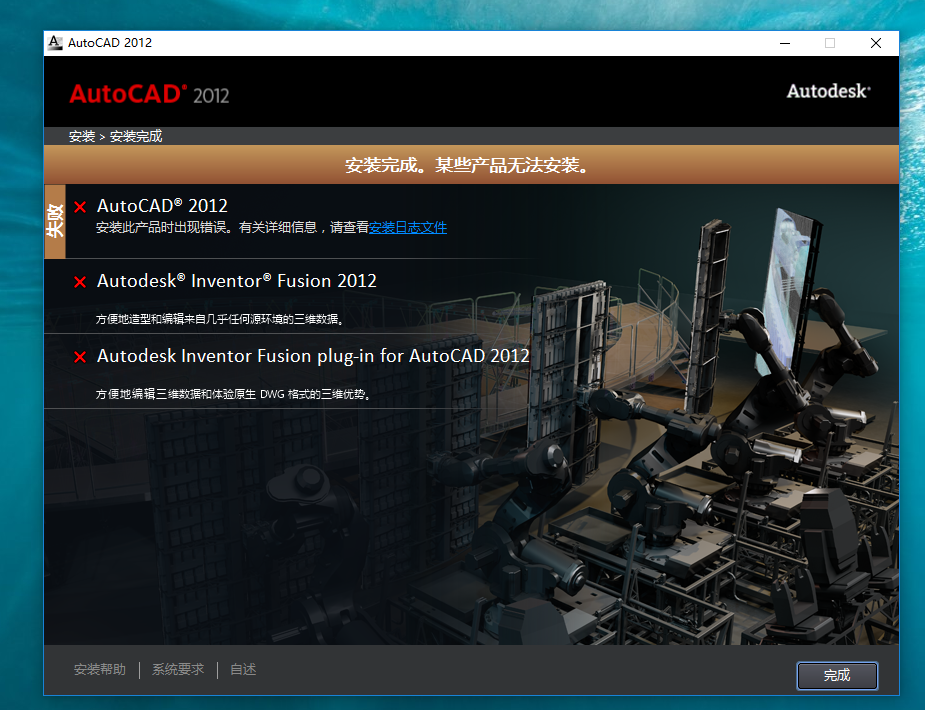Open the 自述 readme link

coord(243,669)
